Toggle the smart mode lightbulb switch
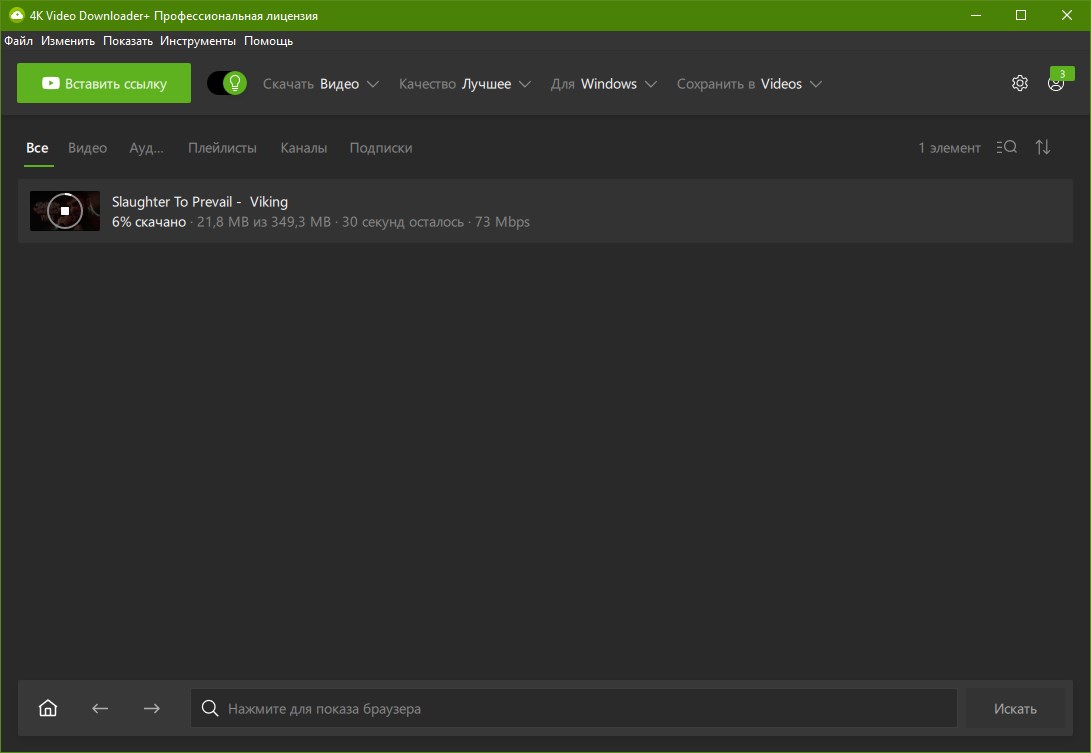The height and width of the screenshot is (753, 1091). point(227,84)
